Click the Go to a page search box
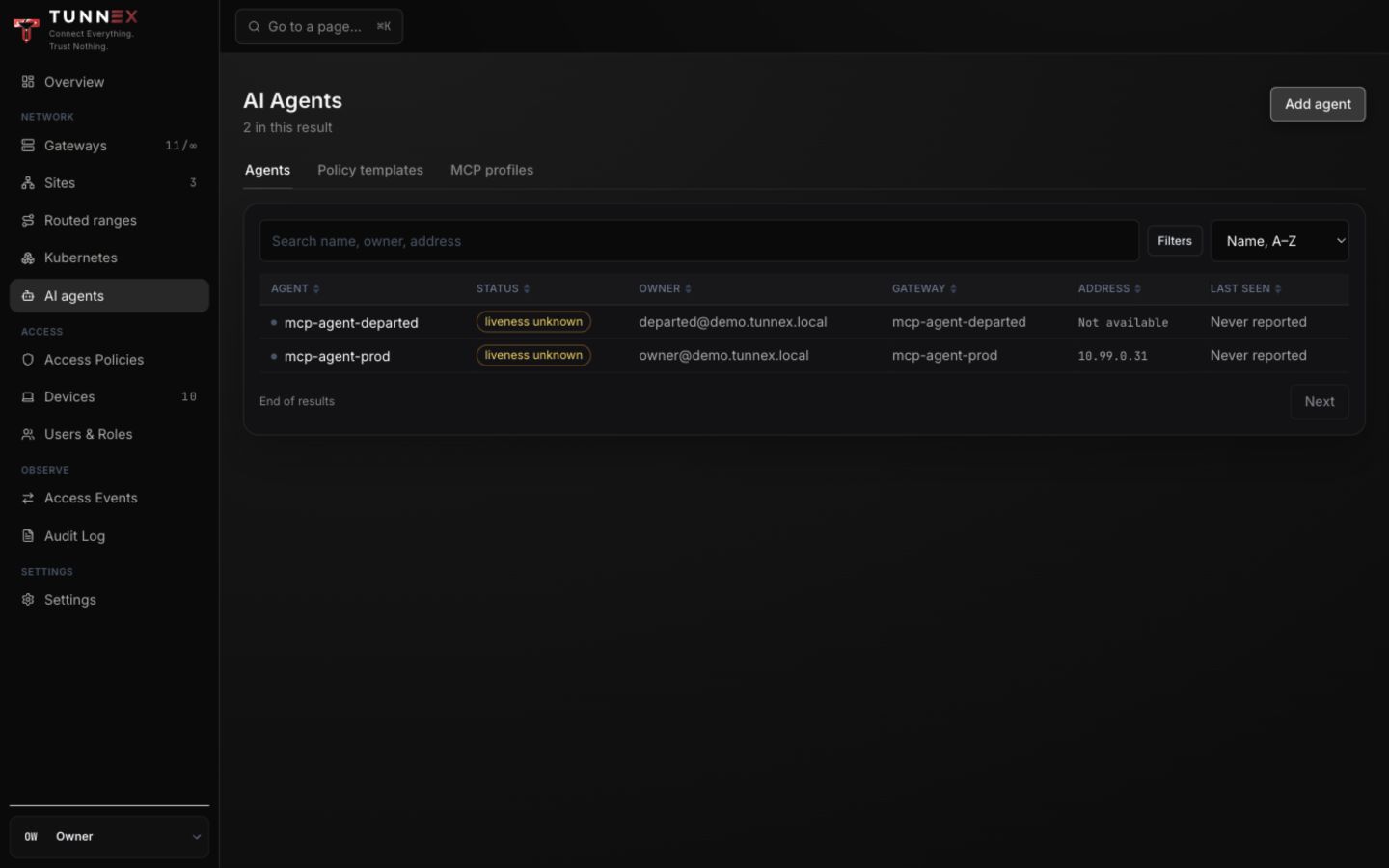 (x=319, y=27)
